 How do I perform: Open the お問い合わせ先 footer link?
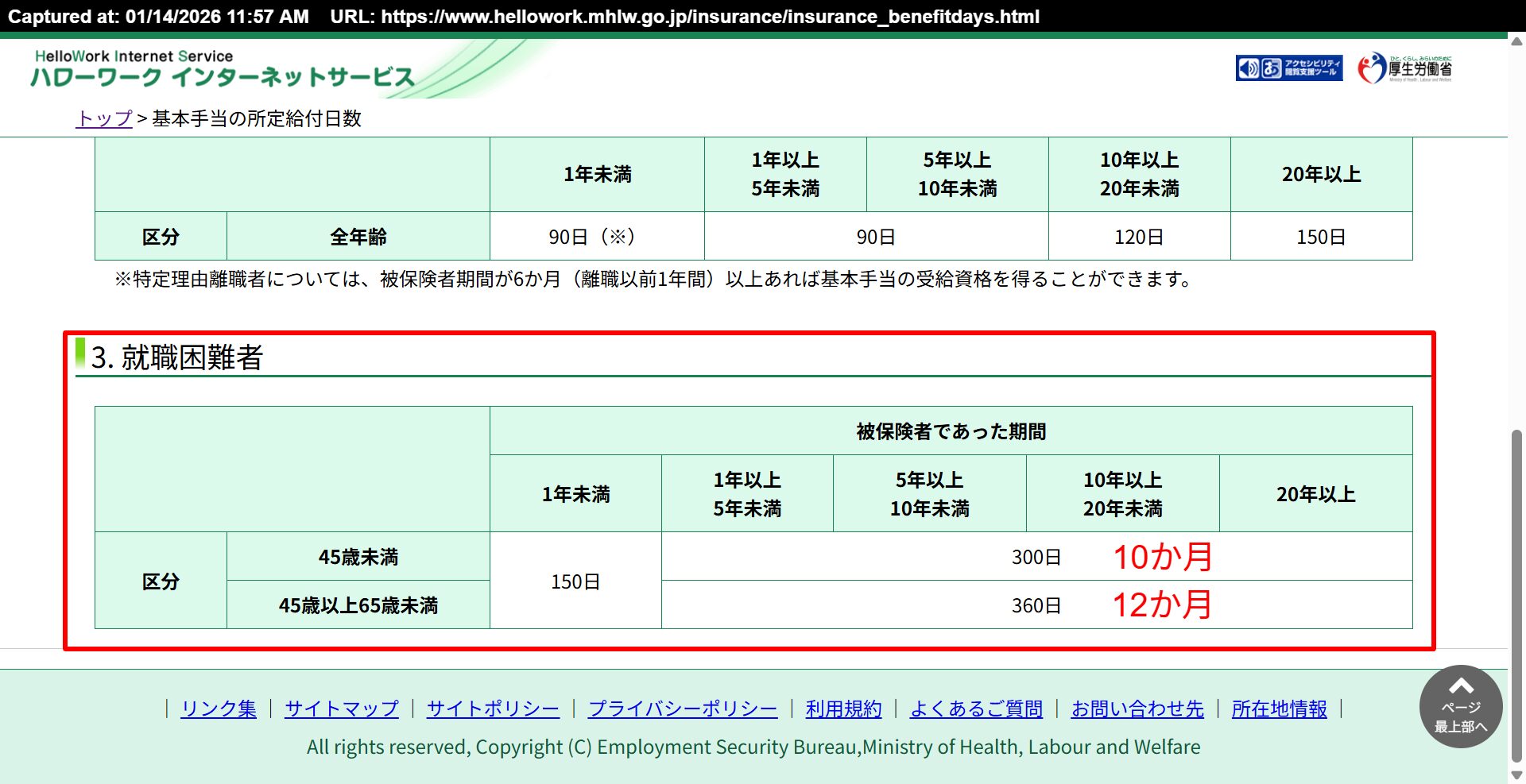(x=1137, y=709)
